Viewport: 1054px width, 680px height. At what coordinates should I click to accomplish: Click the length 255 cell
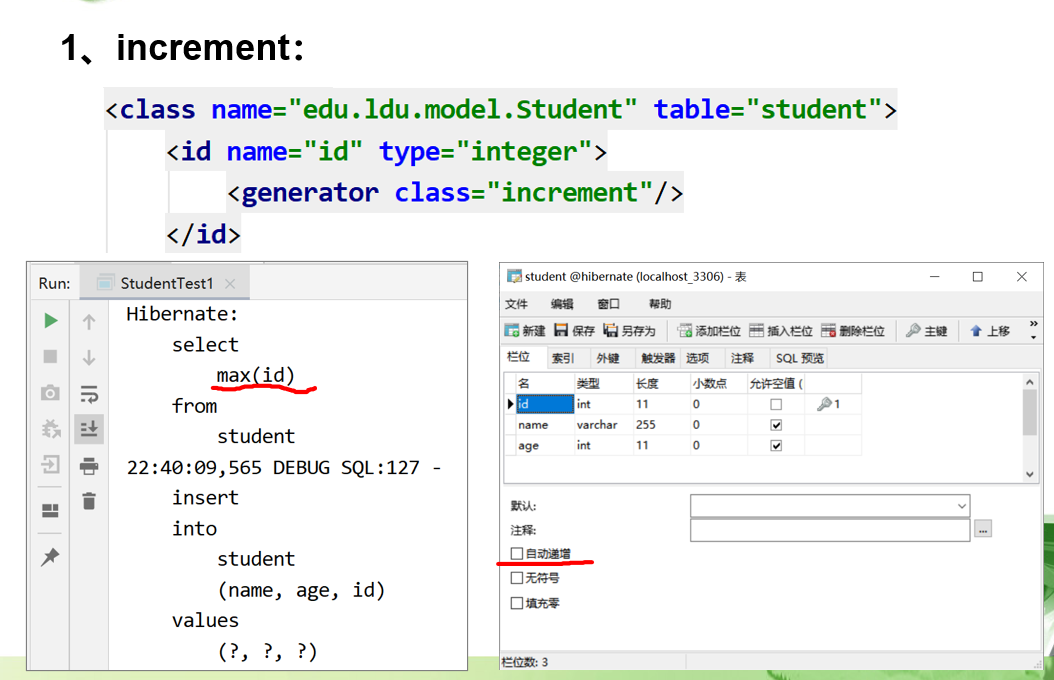(x=661, y=425)
